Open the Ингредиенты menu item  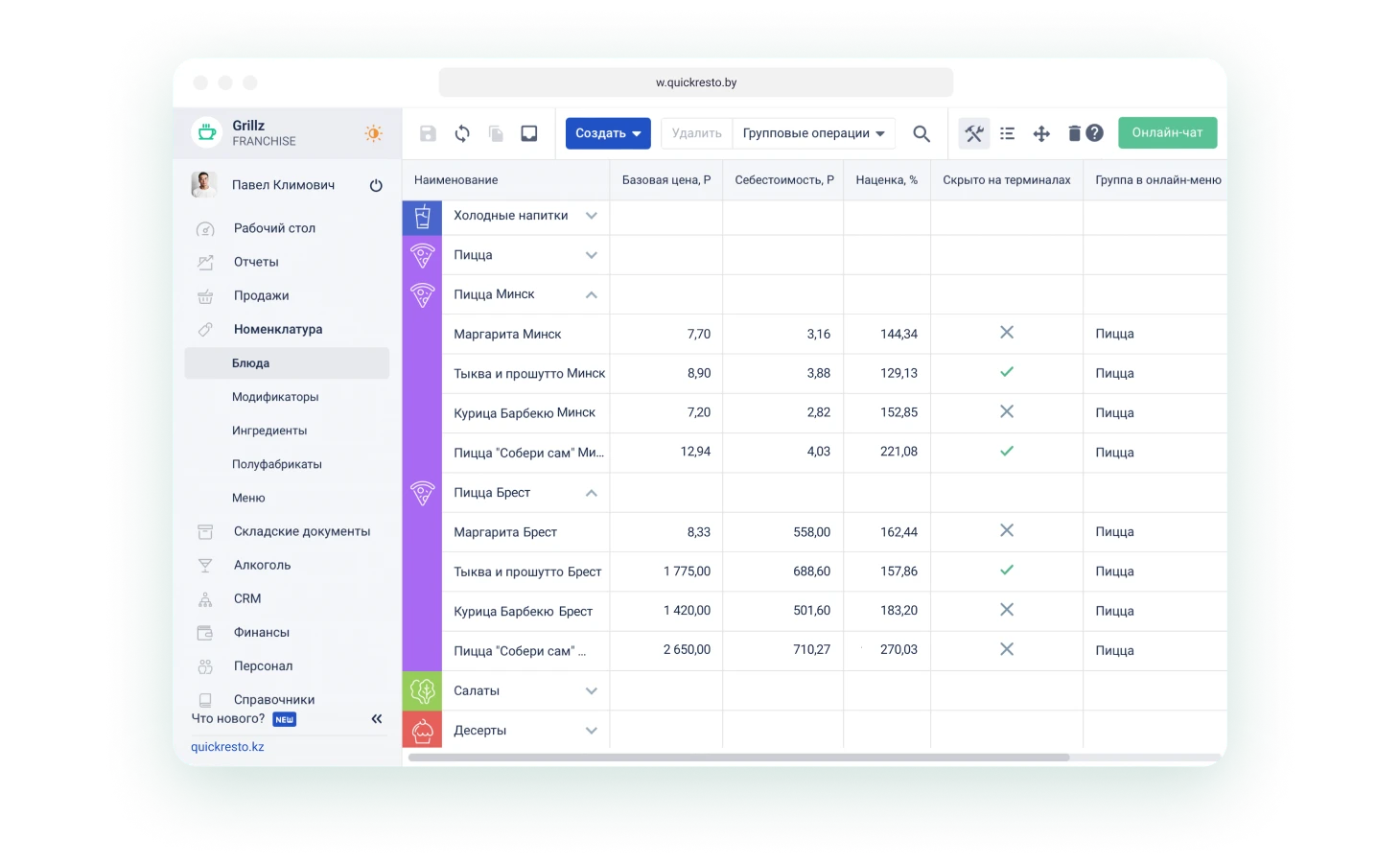tap(269, 431)
